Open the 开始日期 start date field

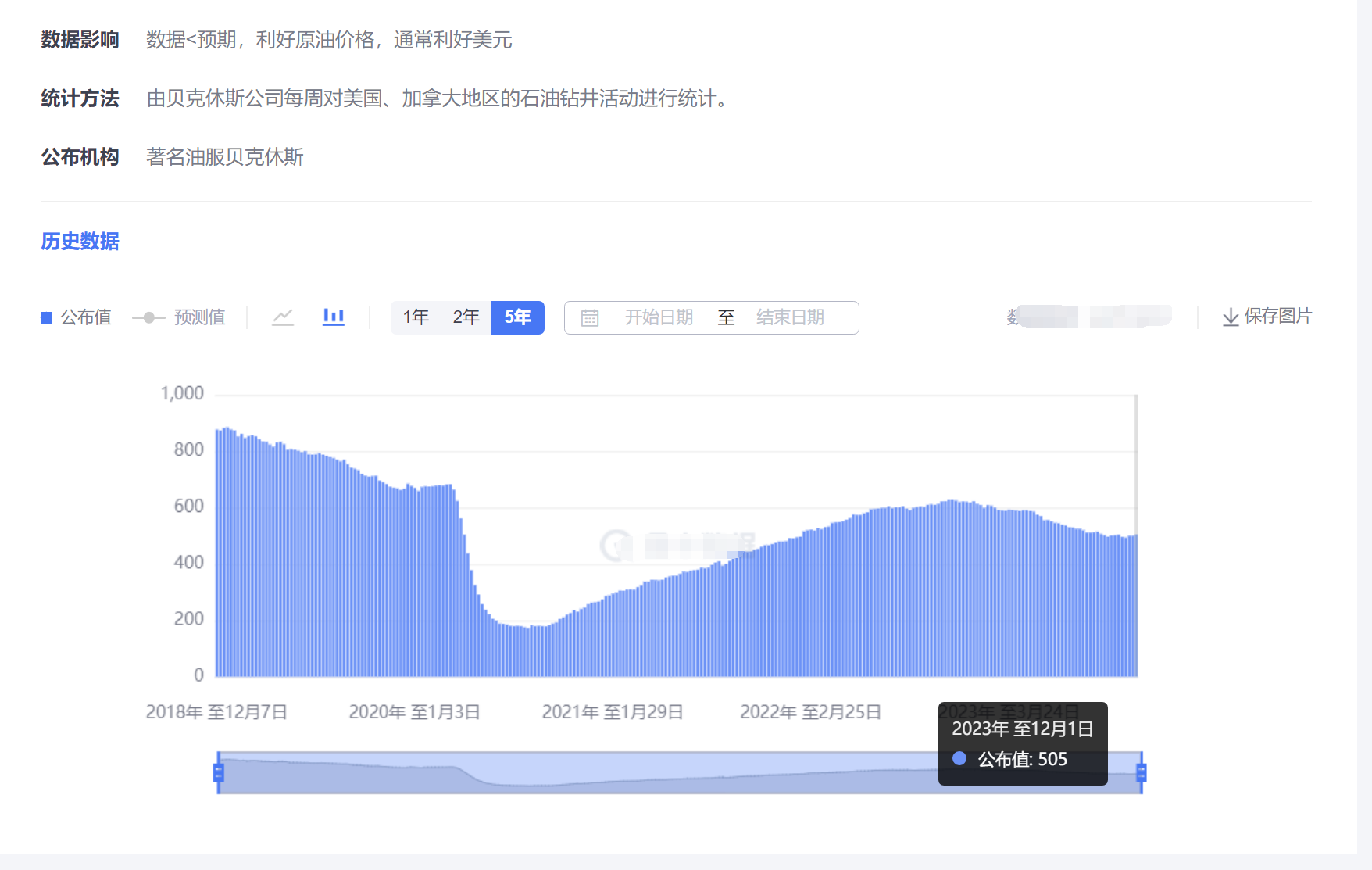pos(659,317)
